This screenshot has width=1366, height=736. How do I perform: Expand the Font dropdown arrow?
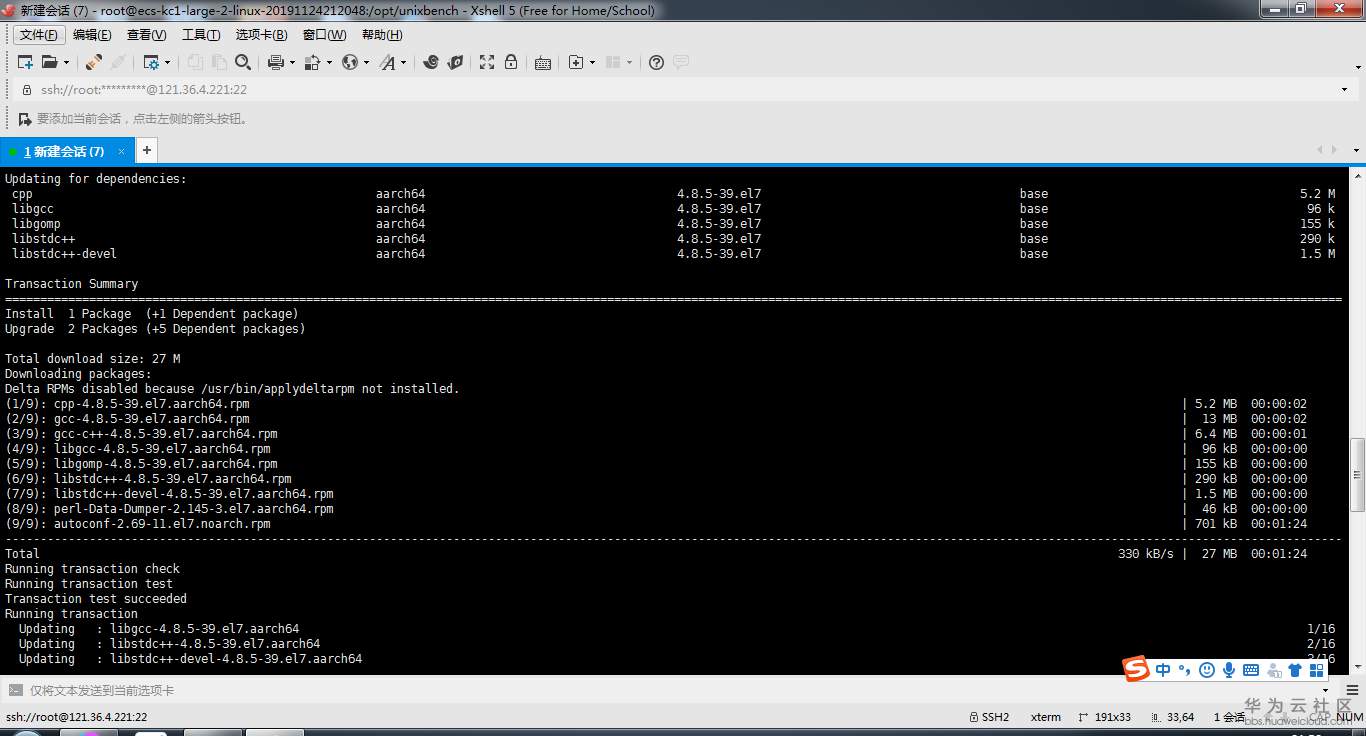[404, 62]
